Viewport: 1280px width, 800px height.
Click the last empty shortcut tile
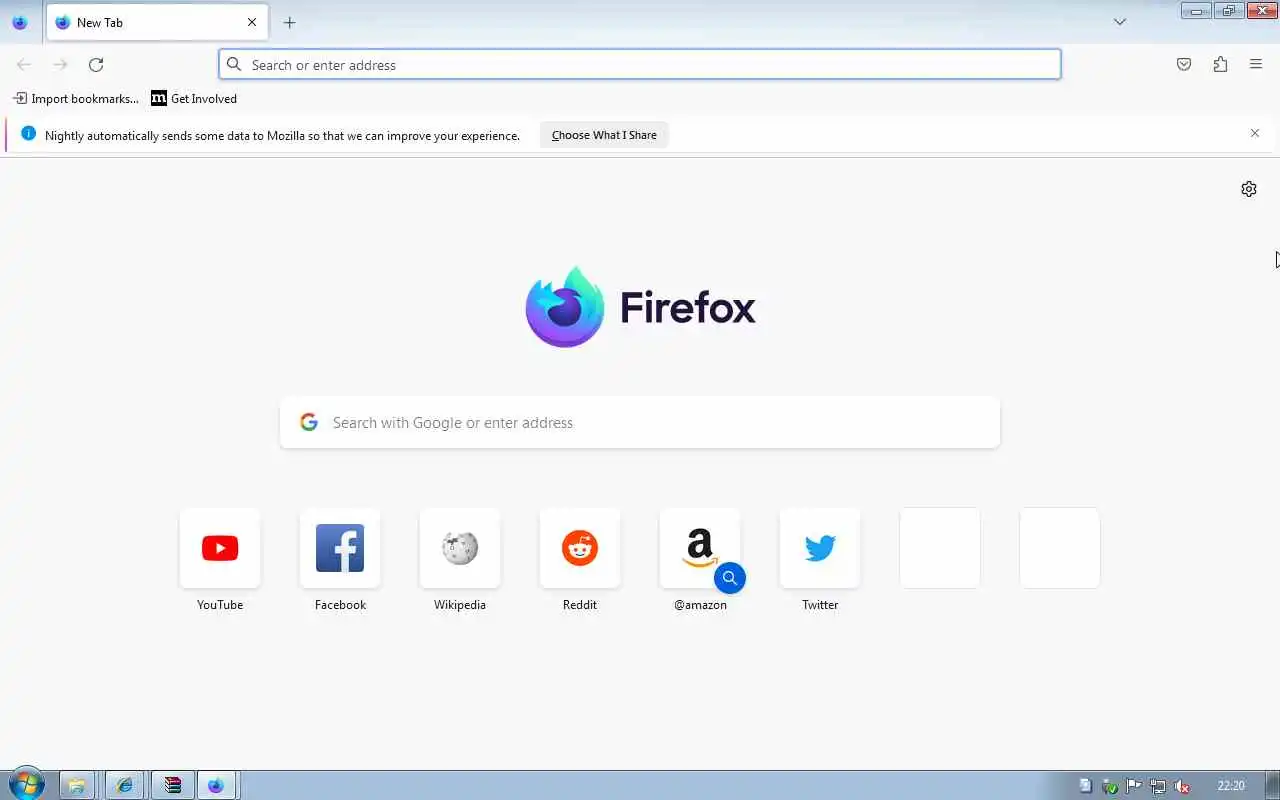[1060, 548]
